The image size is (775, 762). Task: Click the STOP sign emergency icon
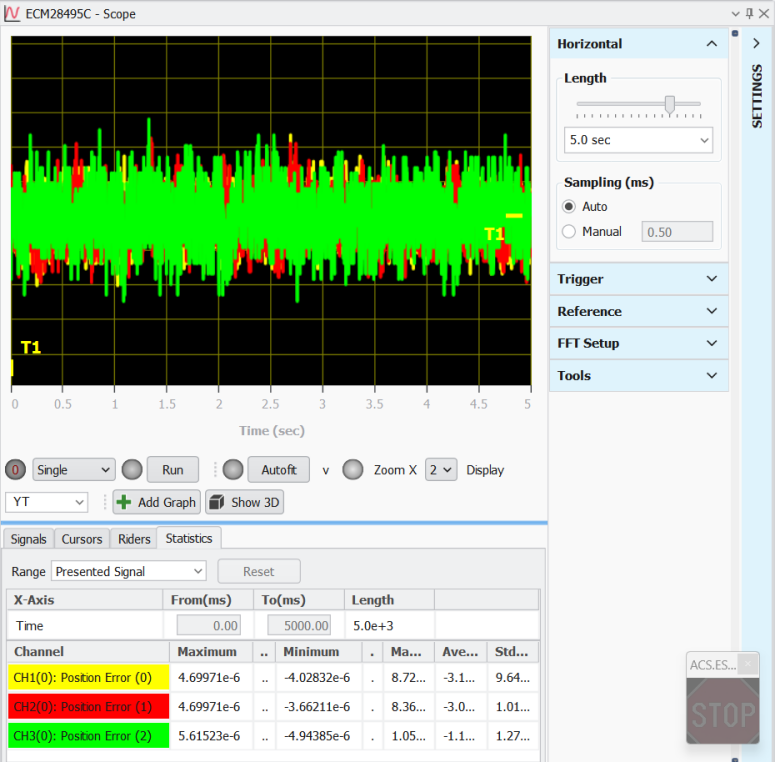[722, 713]
